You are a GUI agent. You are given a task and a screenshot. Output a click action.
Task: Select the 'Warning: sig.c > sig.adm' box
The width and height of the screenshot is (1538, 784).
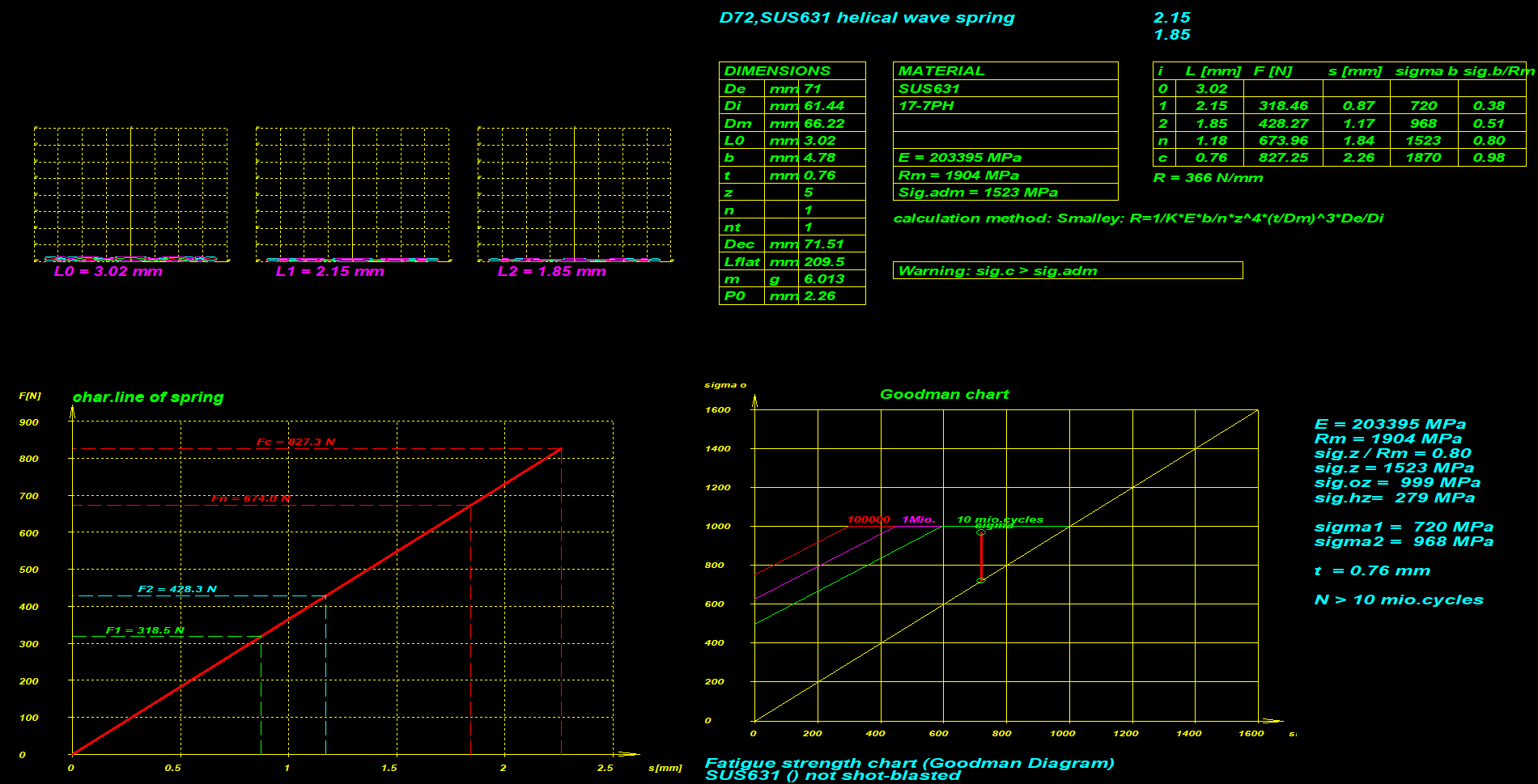[1067, 271]
